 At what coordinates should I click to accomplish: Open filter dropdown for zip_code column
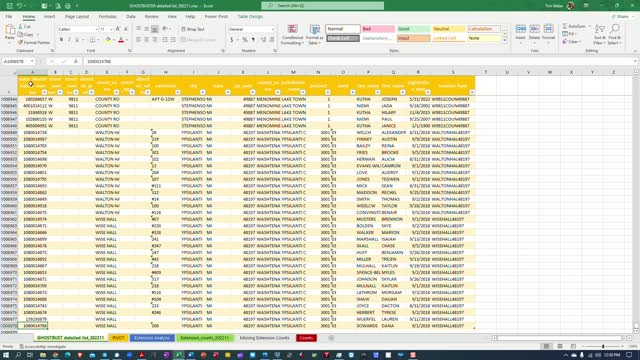point(253,92)
